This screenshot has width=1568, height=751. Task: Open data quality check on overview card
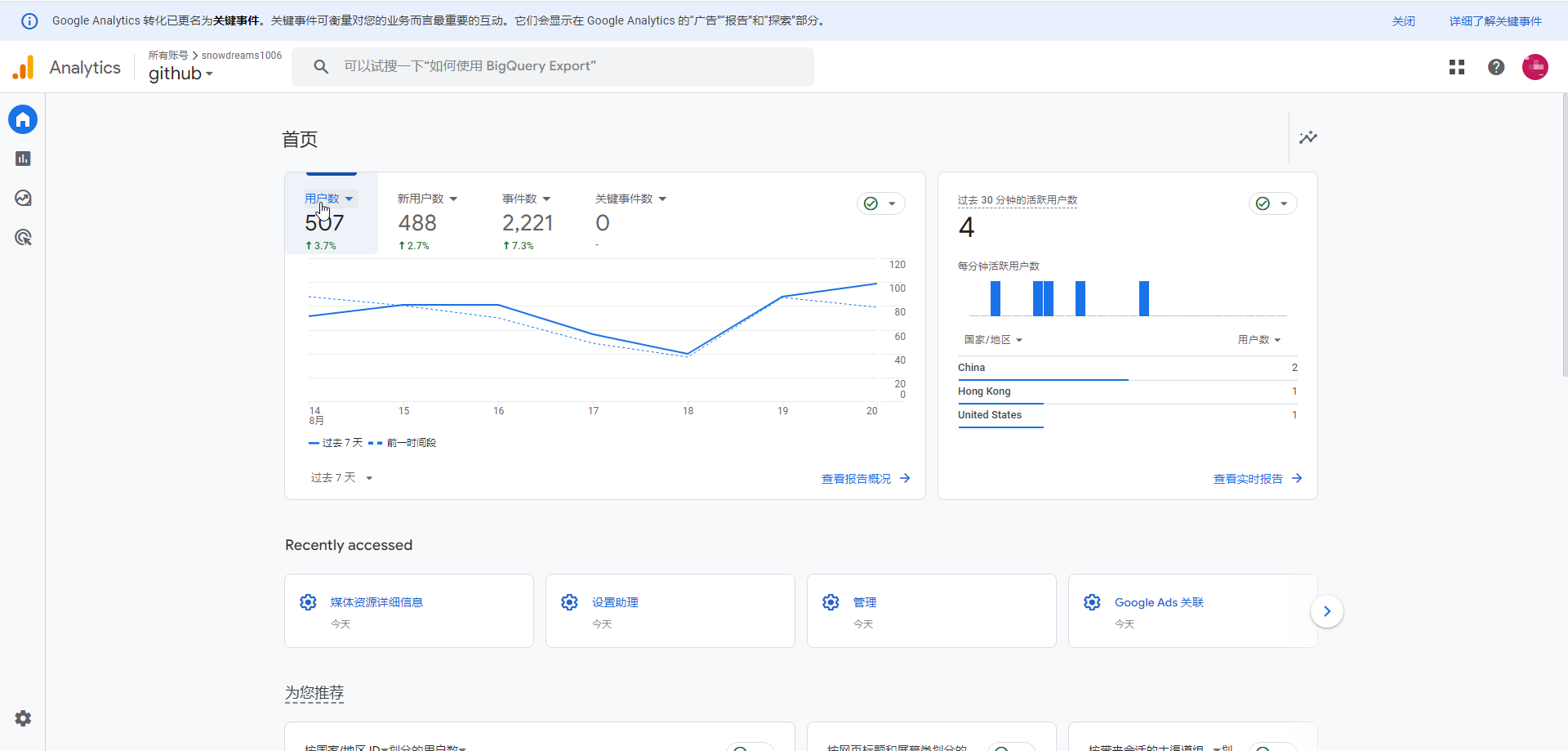[880, 203]
